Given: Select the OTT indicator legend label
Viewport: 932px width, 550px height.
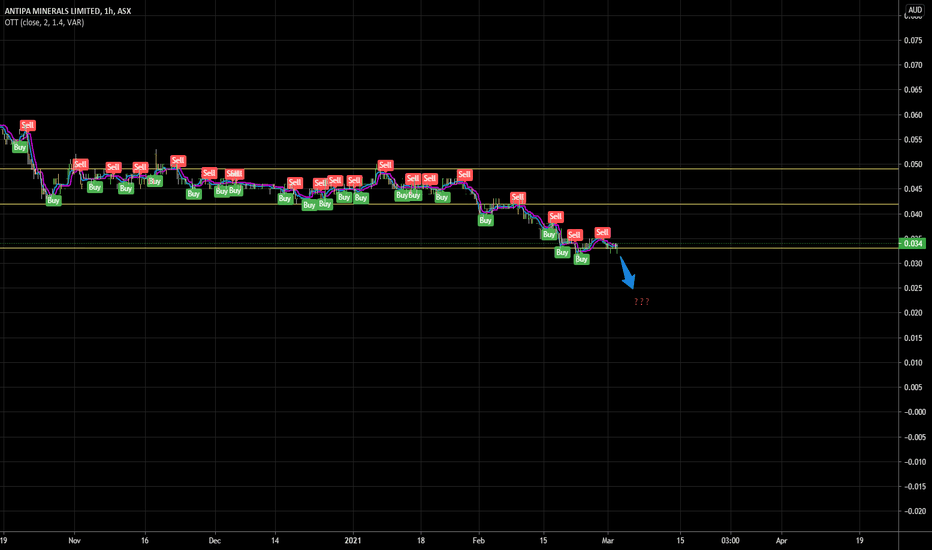Looking at the screenshot, I should (x=44, y=23).
